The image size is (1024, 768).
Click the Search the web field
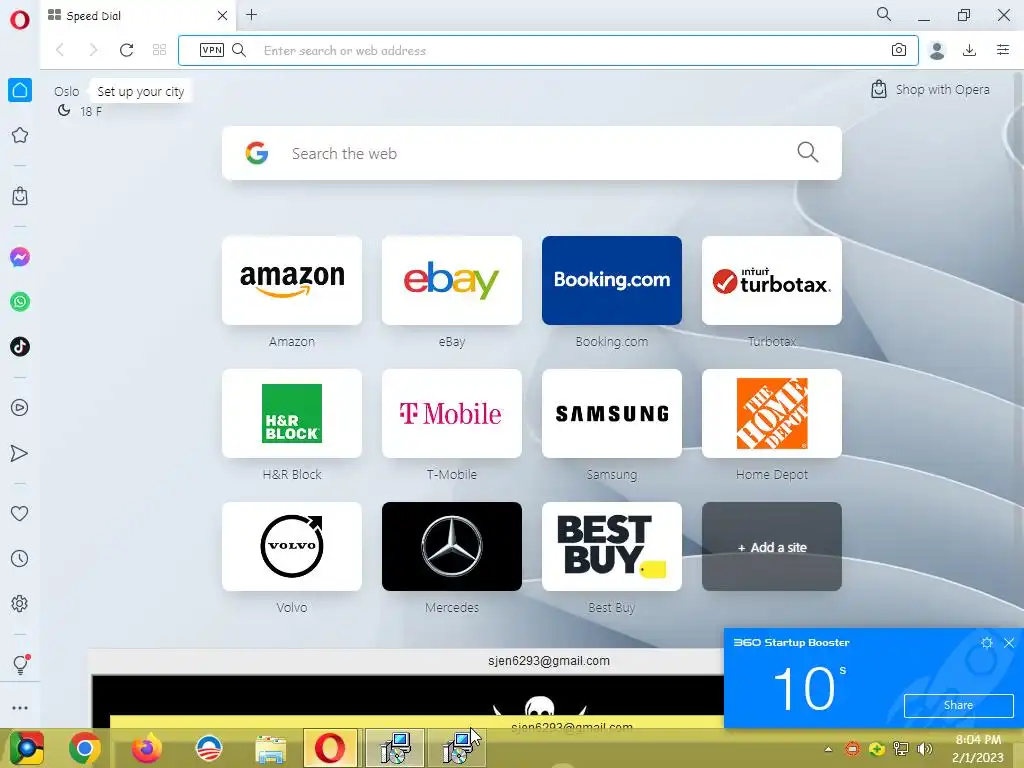(x=532, y=153)
